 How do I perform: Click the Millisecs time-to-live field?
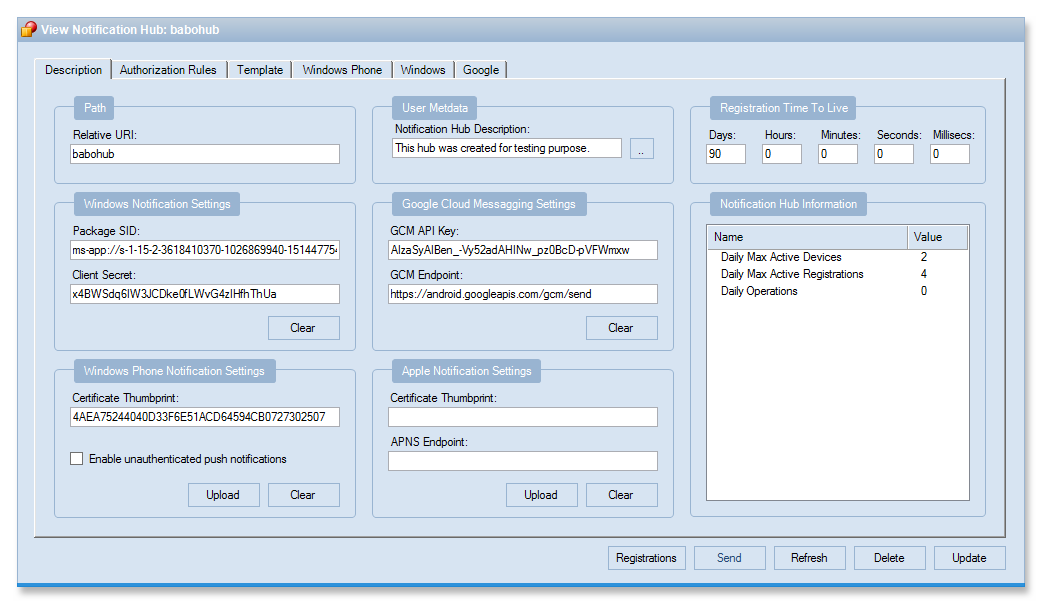(950, 154)
